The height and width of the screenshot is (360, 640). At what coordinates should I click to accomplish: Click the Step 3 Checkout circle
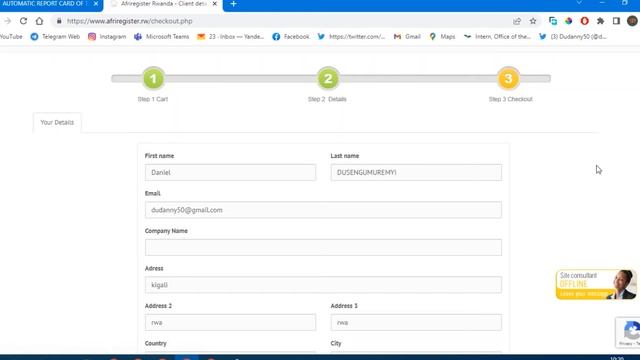pyautogui.click(x=508, y=78)
